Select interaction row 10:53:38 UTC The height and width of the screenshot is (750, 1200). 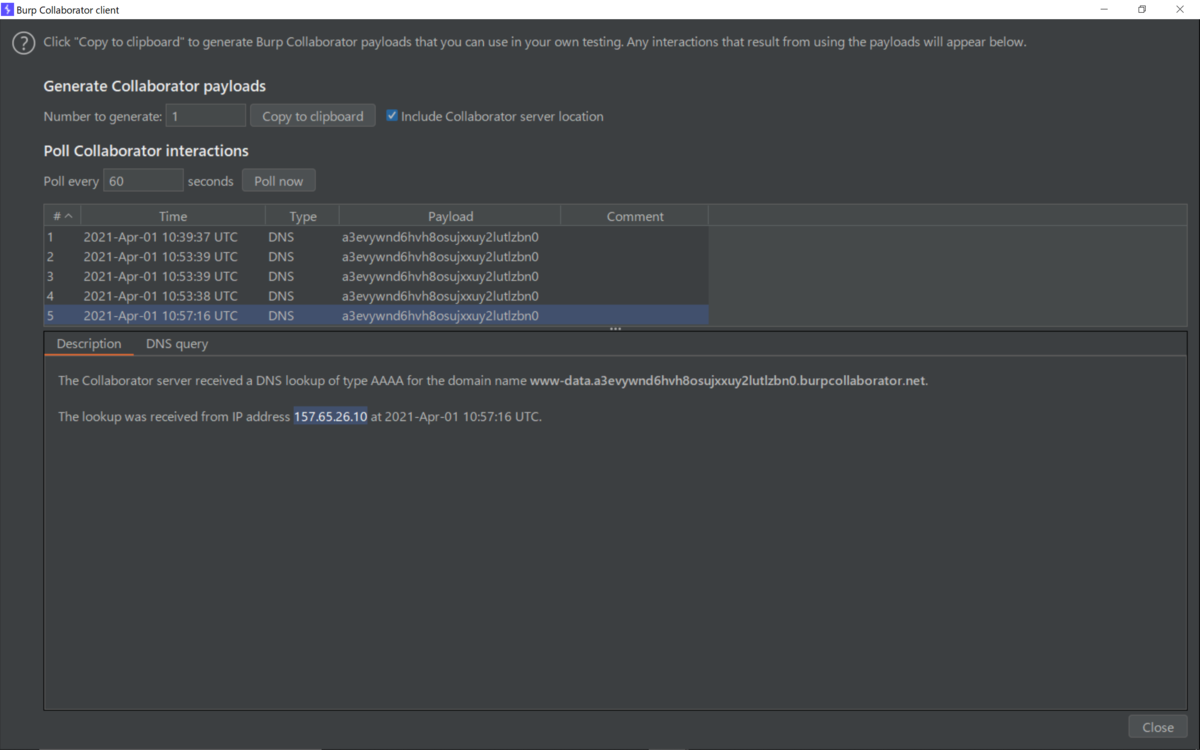point(377,296)
